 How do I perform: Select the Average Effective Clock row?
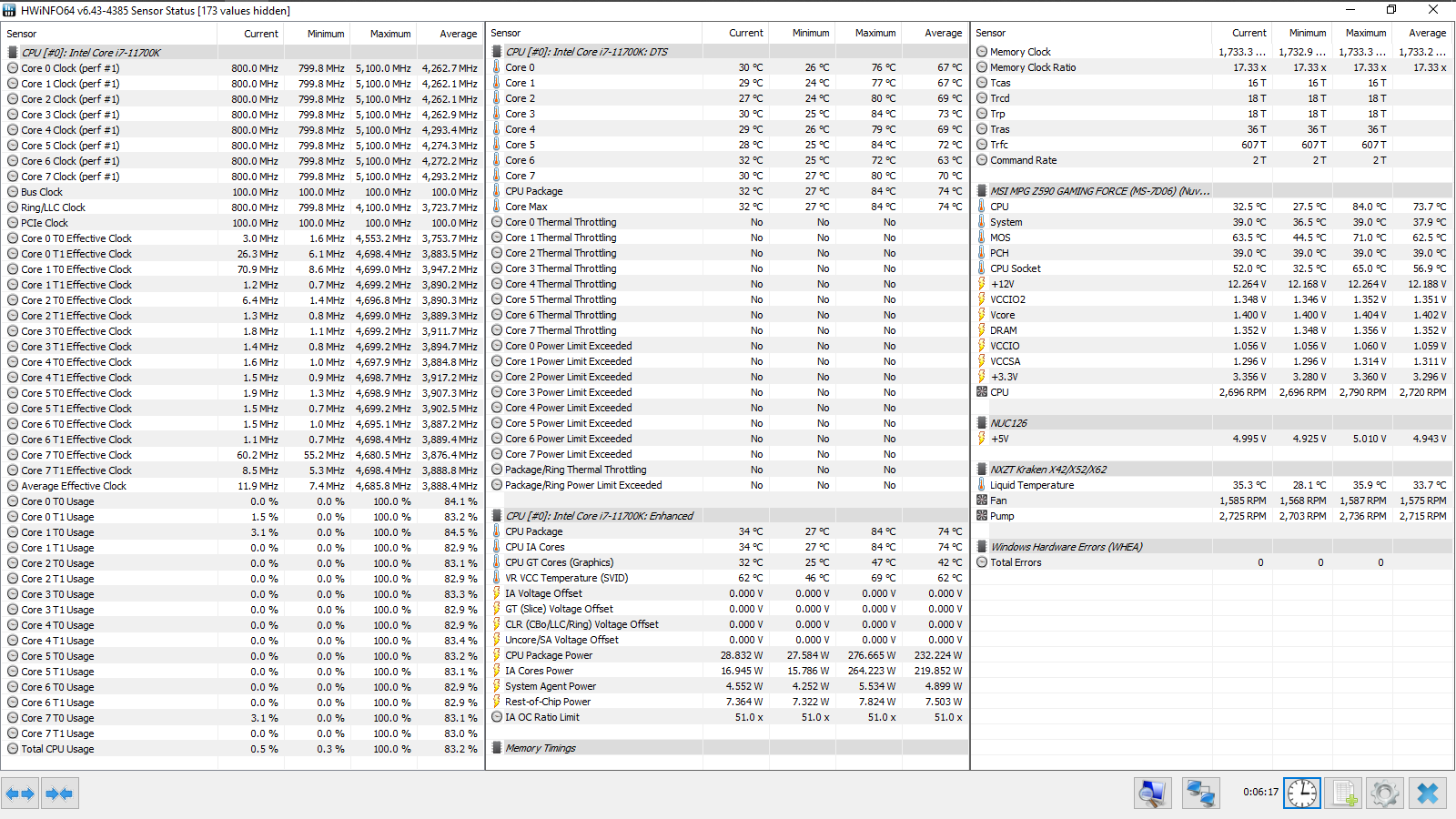(x=242, y=486)
